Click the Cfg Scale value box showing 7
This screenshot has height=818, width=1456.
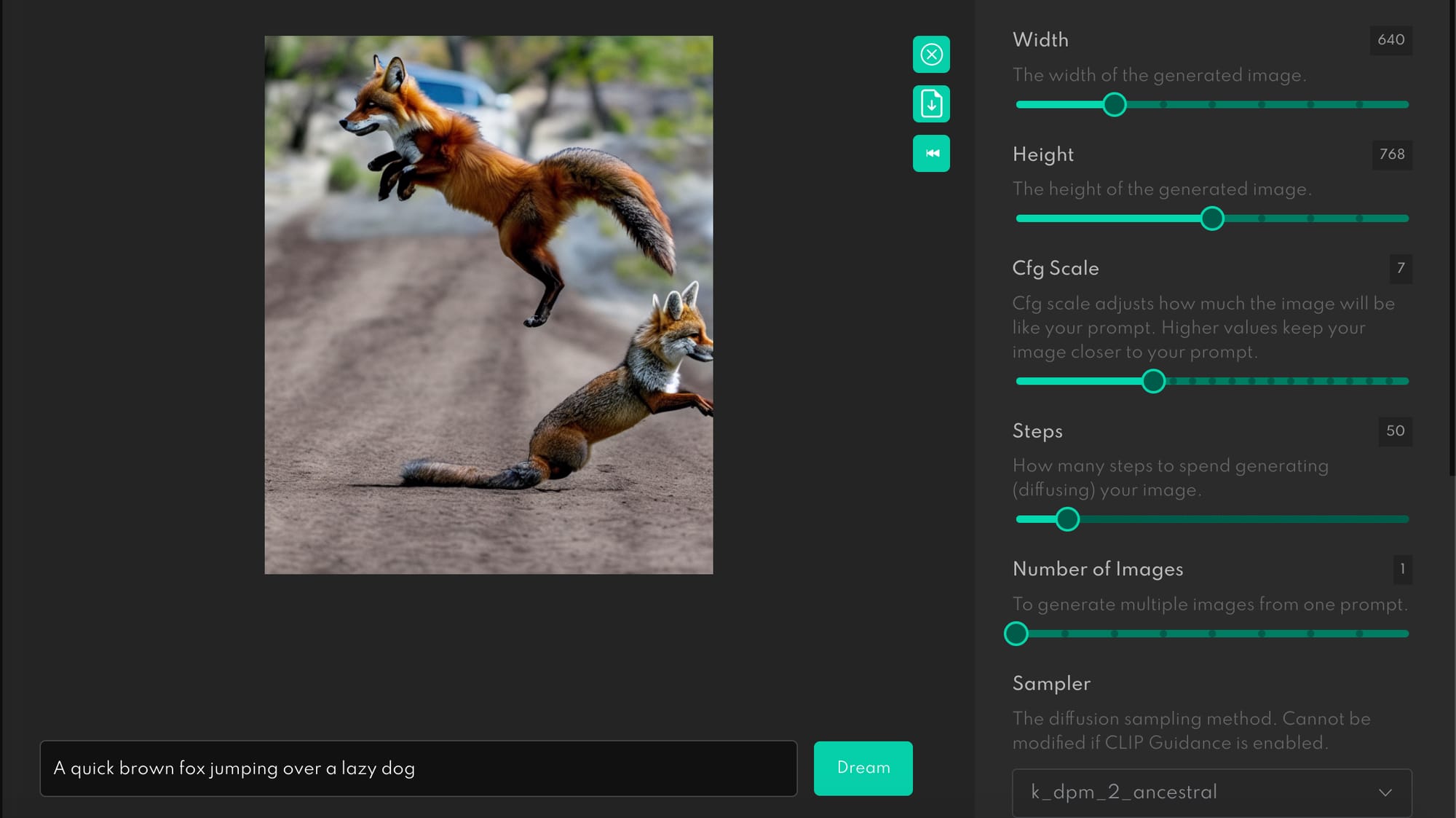click(1400, 268)
